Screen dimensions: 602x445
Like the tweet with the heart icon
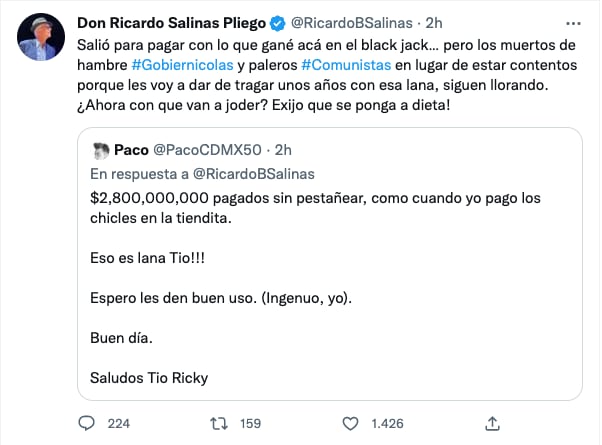coord(351,423)
